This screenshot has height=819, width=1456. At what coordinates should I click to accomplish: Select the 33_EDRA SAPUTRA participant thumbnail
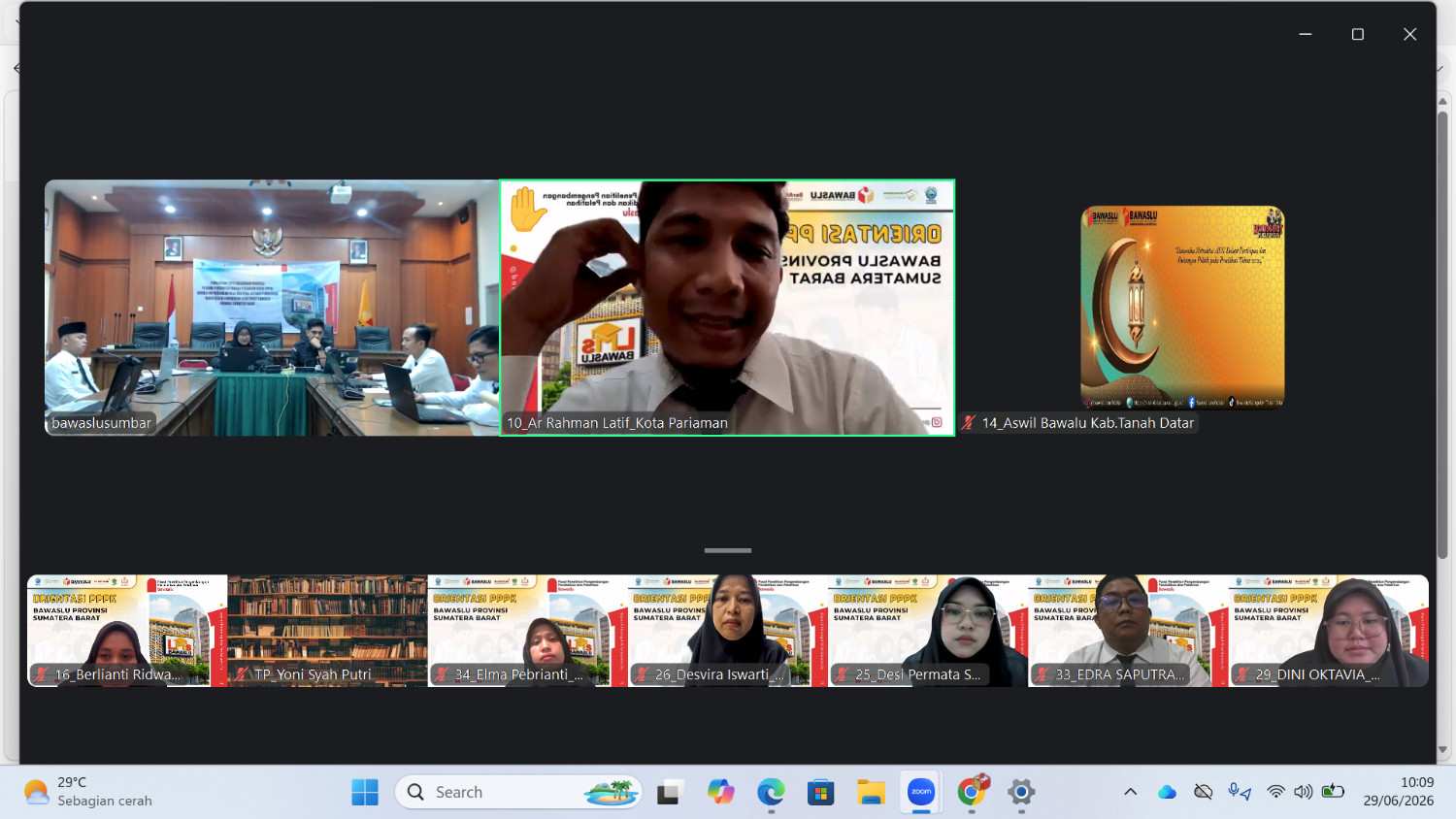[x=1128, y=631]
